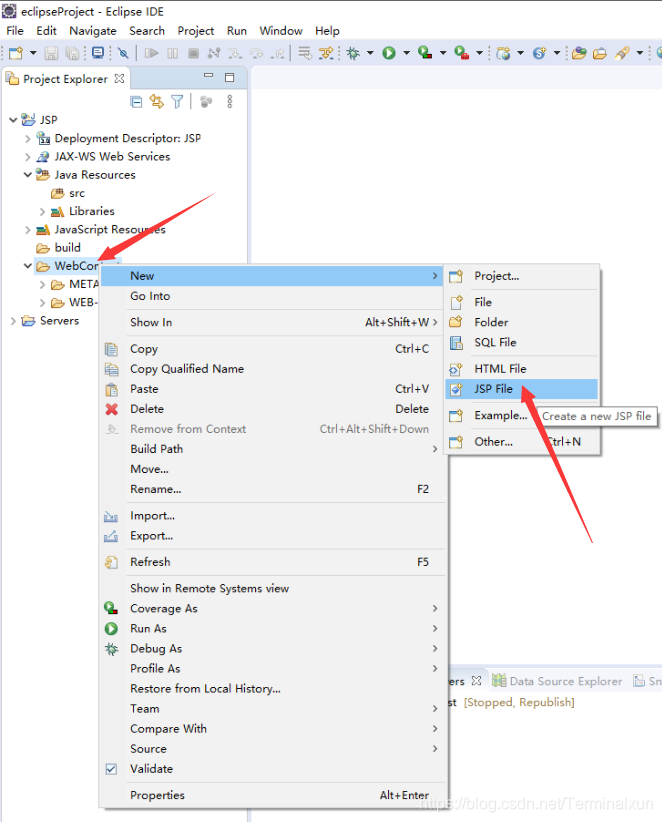The image size is (662, 822).
Task: Click the Resume debug toolbar icon
Action: tap(151, 53)
